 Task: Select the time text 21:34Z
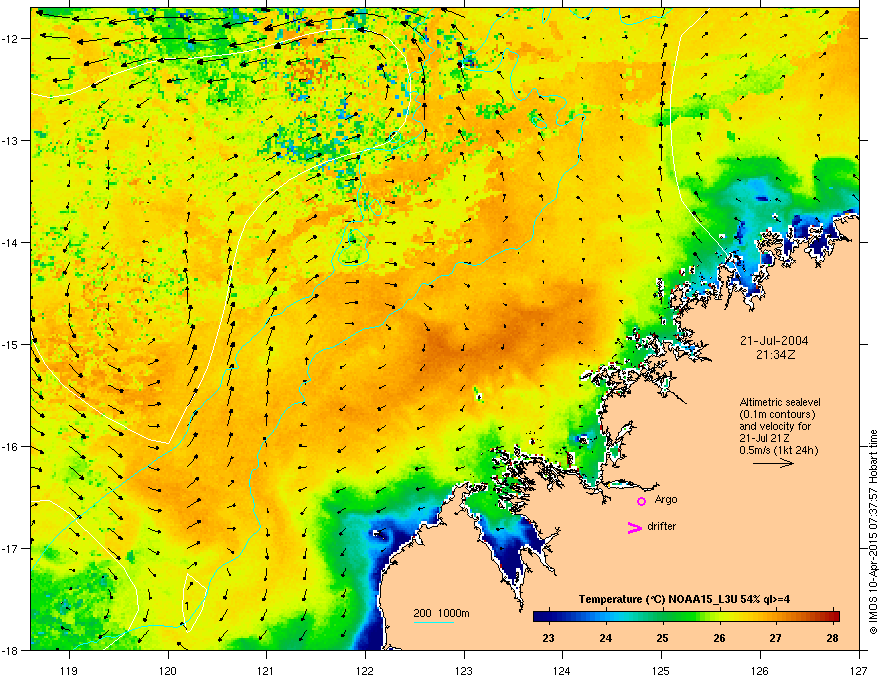pyautogui.click(x=775, y=355)
